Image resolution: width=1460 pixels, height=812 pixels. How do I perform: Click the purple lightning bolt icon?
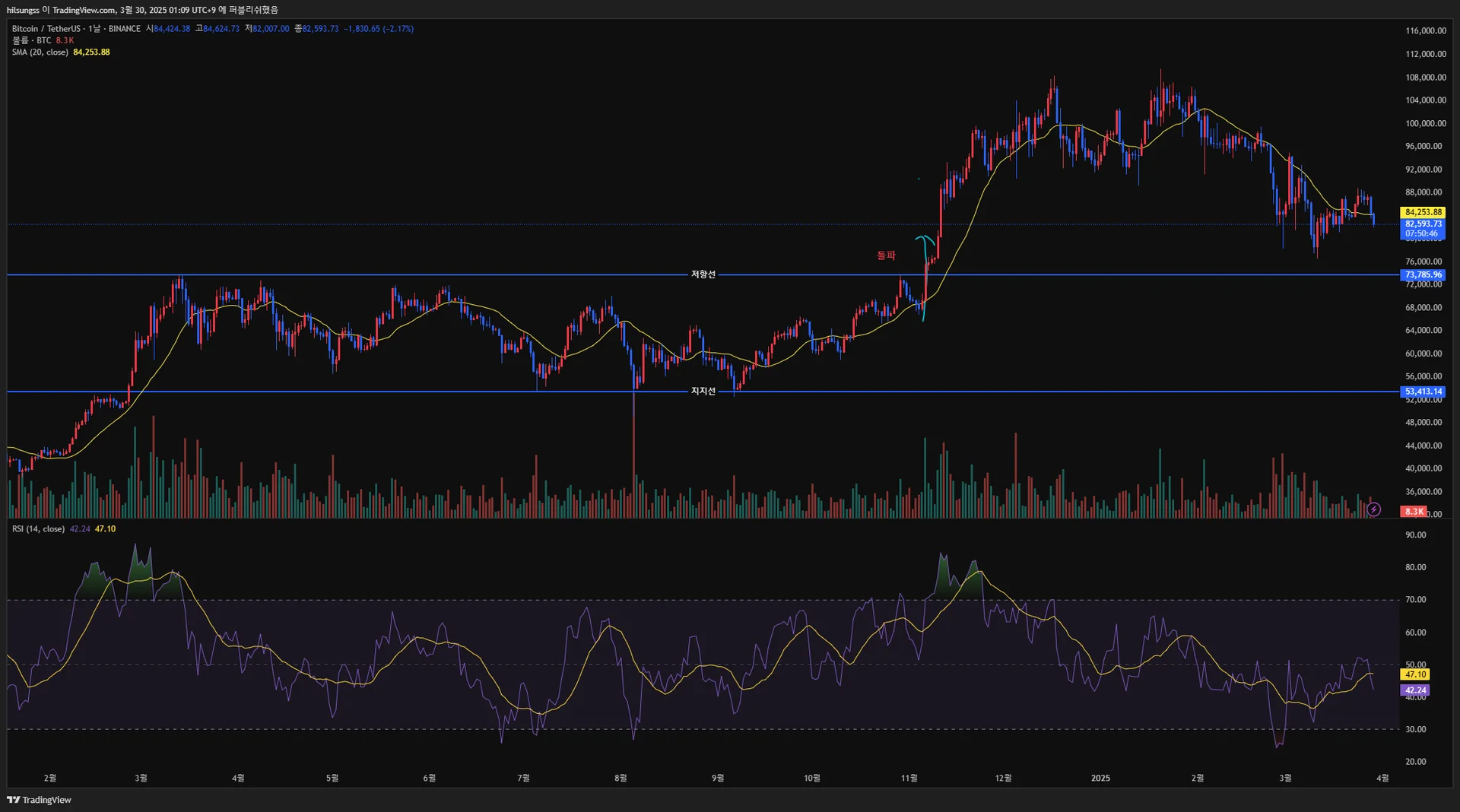[1373, 509]
